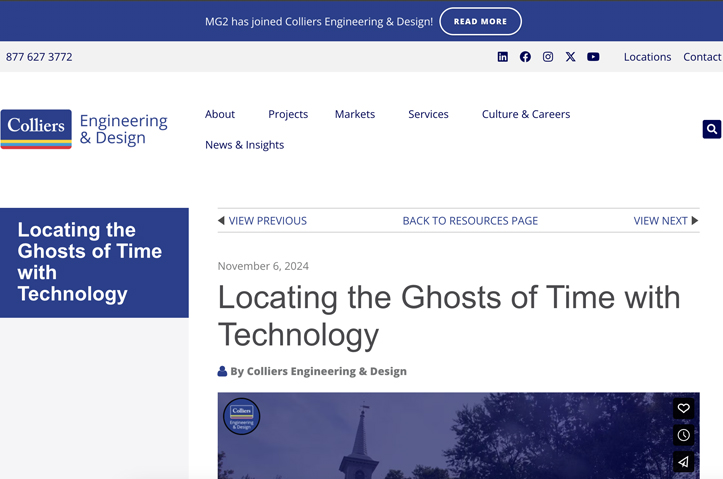Click BACK TO RESOURCES PAGE link
723x479 pixels.
tap(470, 221)
